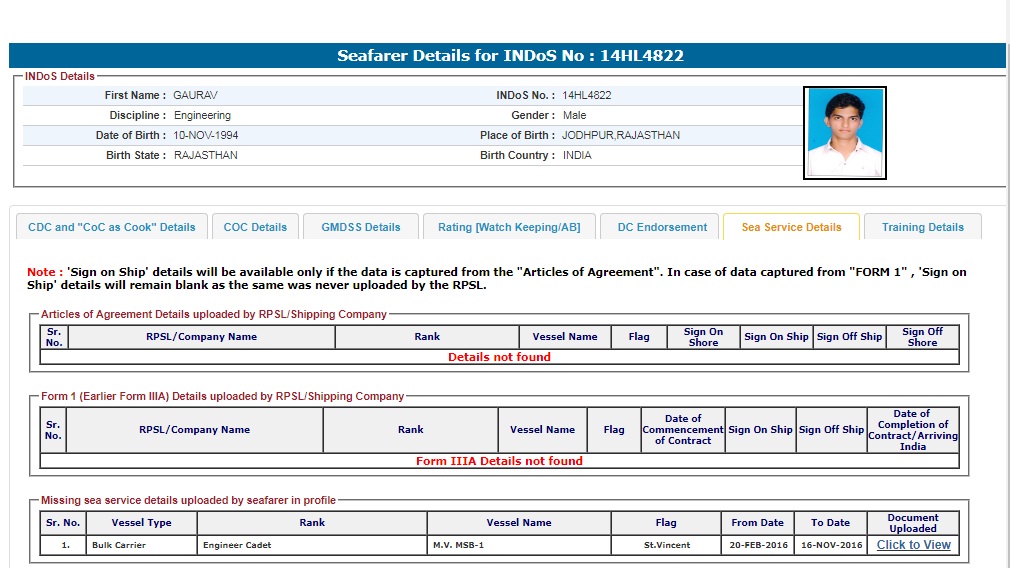The width and height of the screenshot is (1010, 568).
Task: Click the seafarer's profile photo
Action: click(x=845, y=133)
